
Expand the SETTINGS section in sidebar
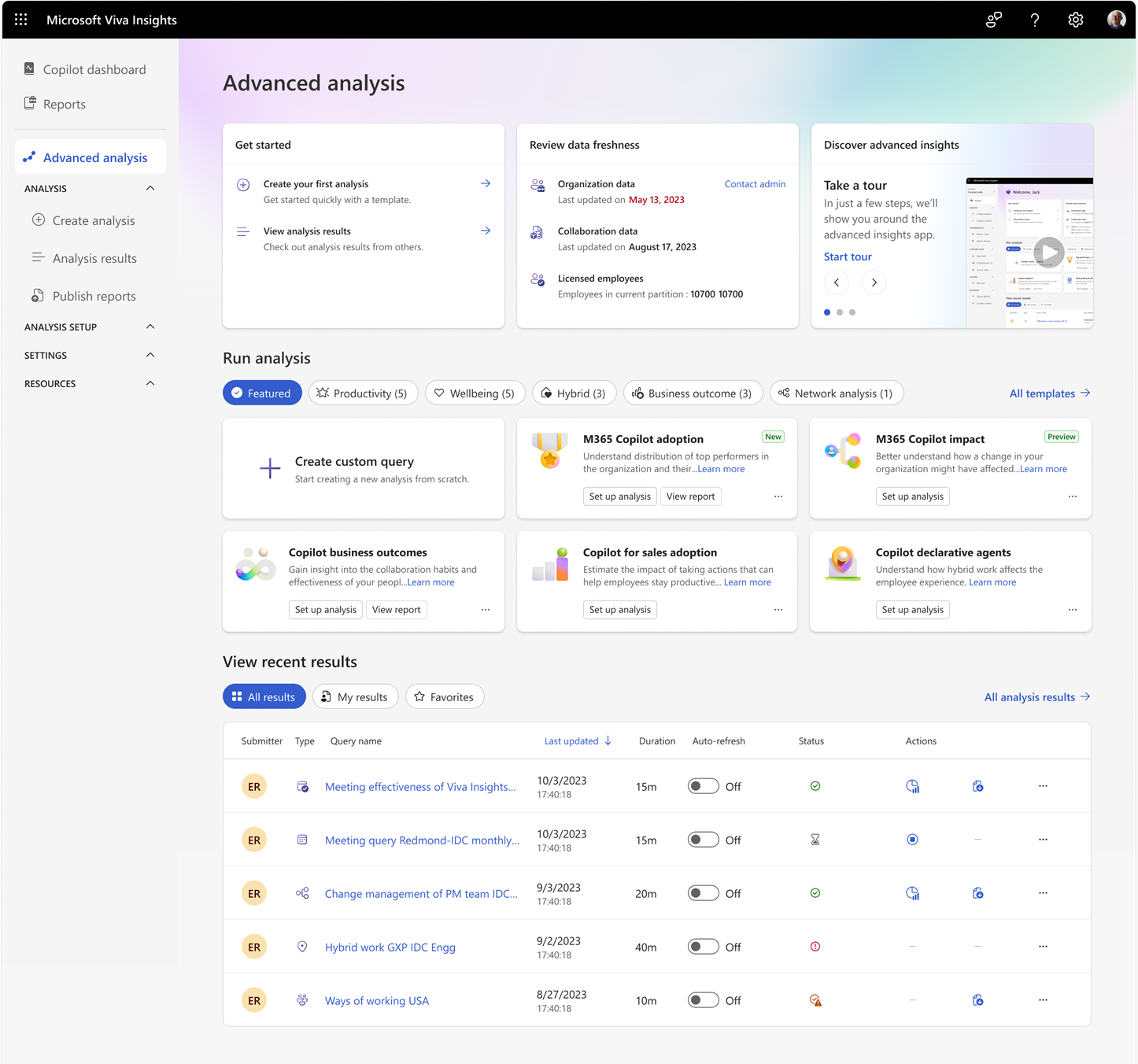pos(150,355)
